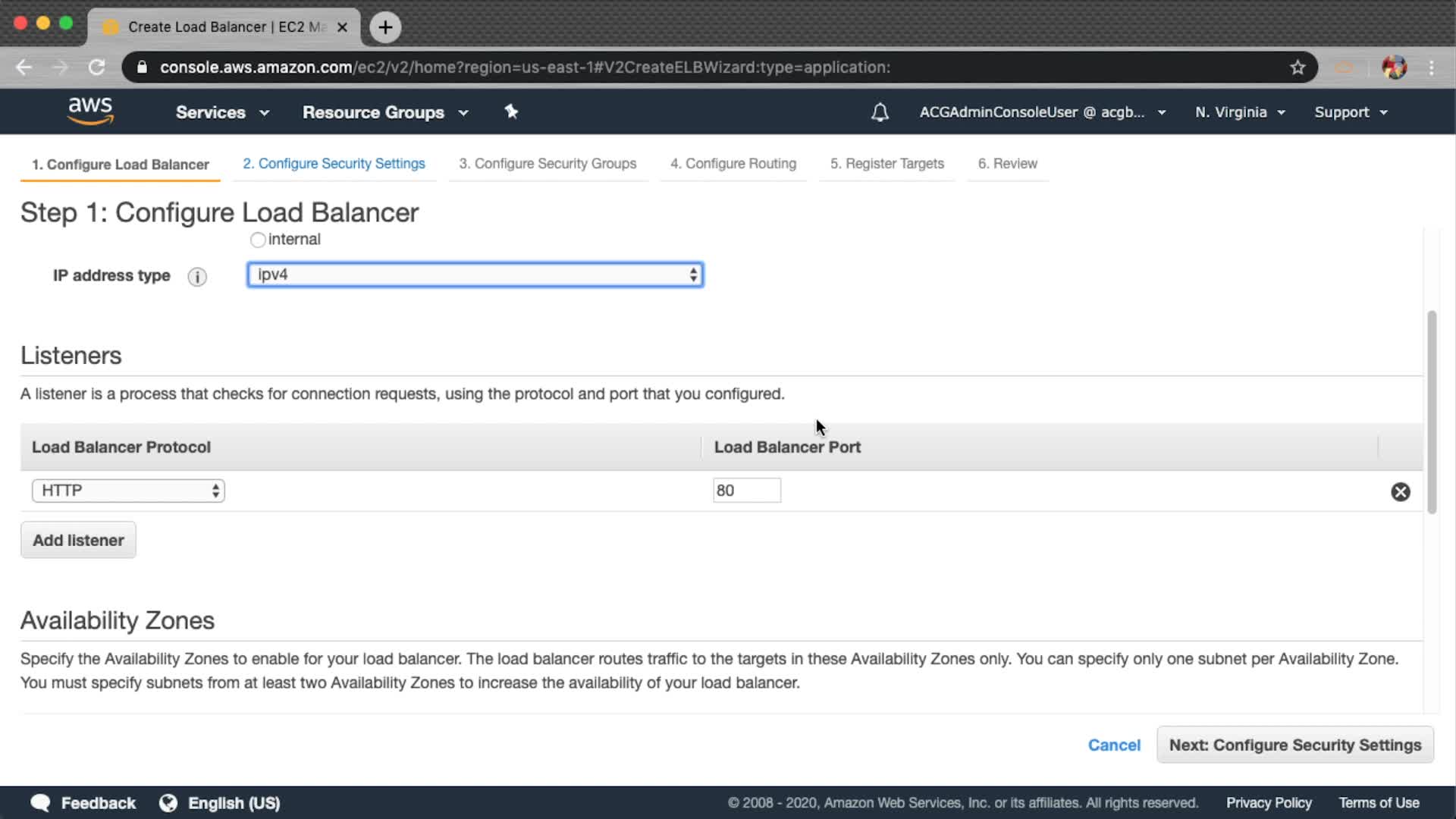Click the AWS logo home icon
The image size is (1456, 819).
pos(90,111)
